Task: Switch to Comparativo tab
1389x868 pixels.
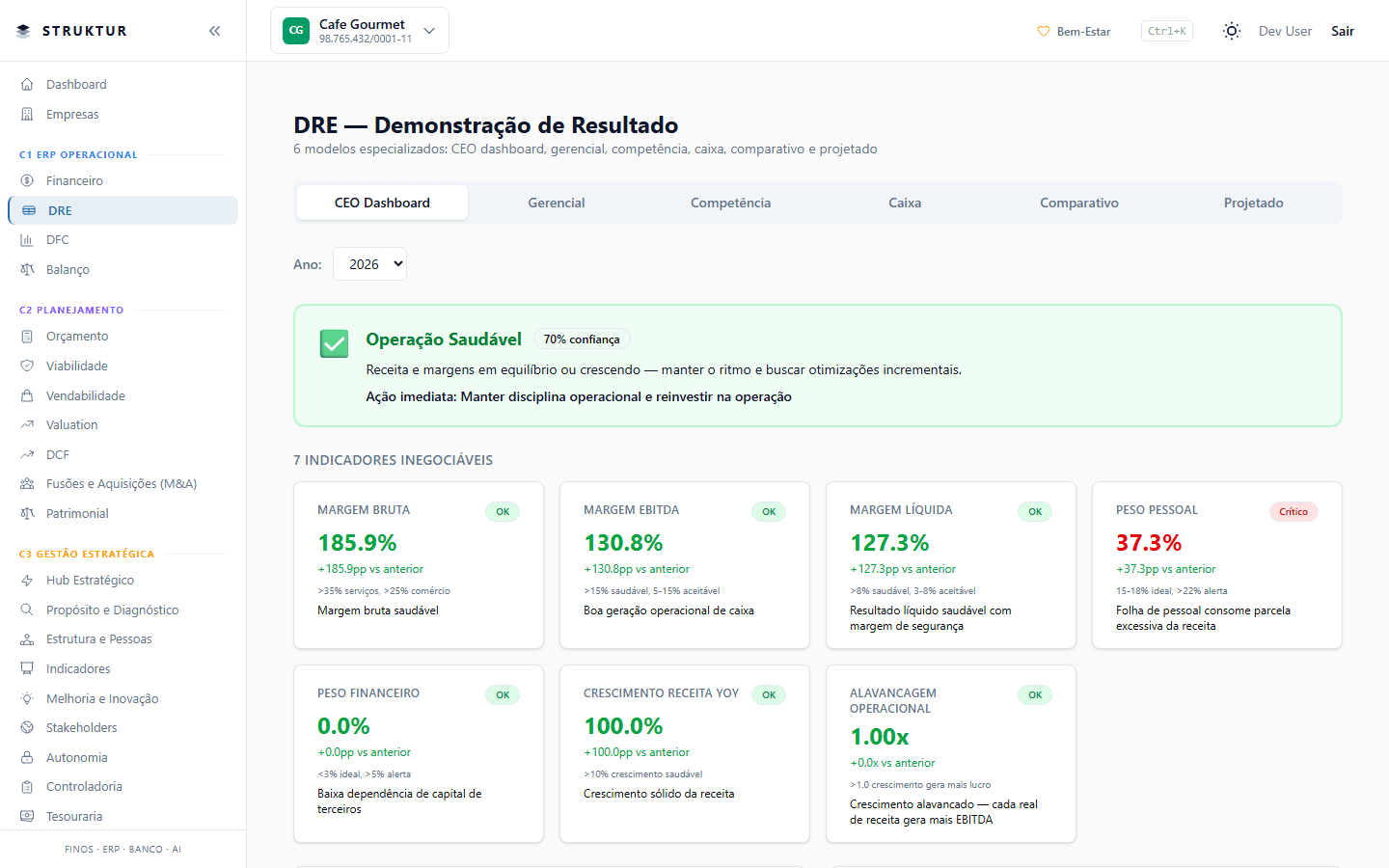Action: coord(1079,203)
